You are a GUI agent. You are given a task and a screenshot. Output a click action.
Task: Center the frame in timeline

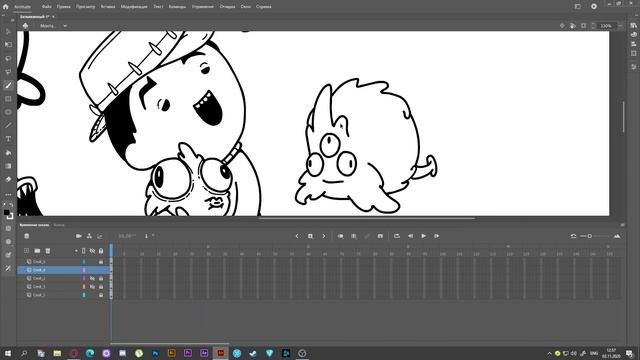pyautogui.click(x=380, y=236)
